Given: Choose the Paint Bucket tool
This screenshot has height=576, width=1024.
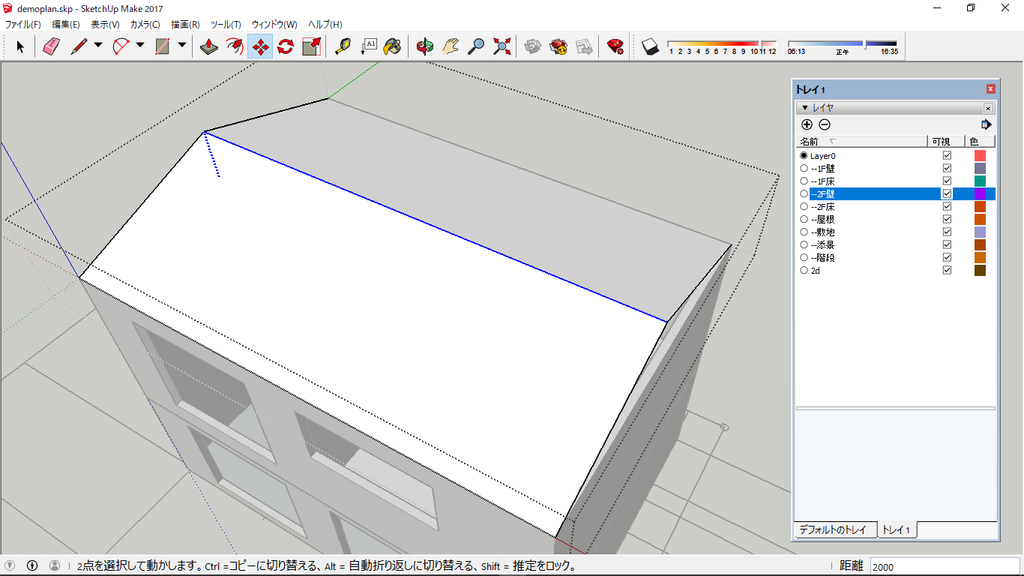Looking at the screenshot, I should (x=392, y=47).
